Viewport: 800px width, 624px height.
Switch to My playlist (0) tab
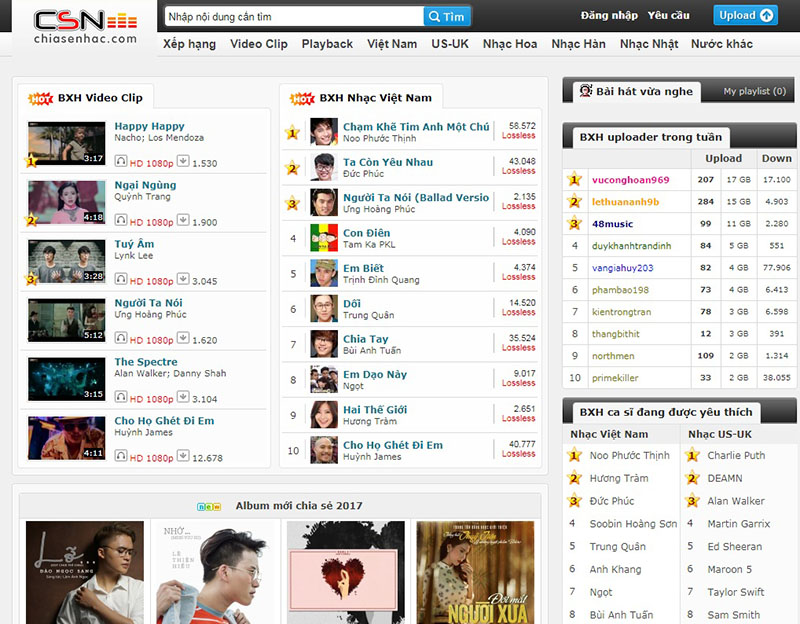point(754,91)
